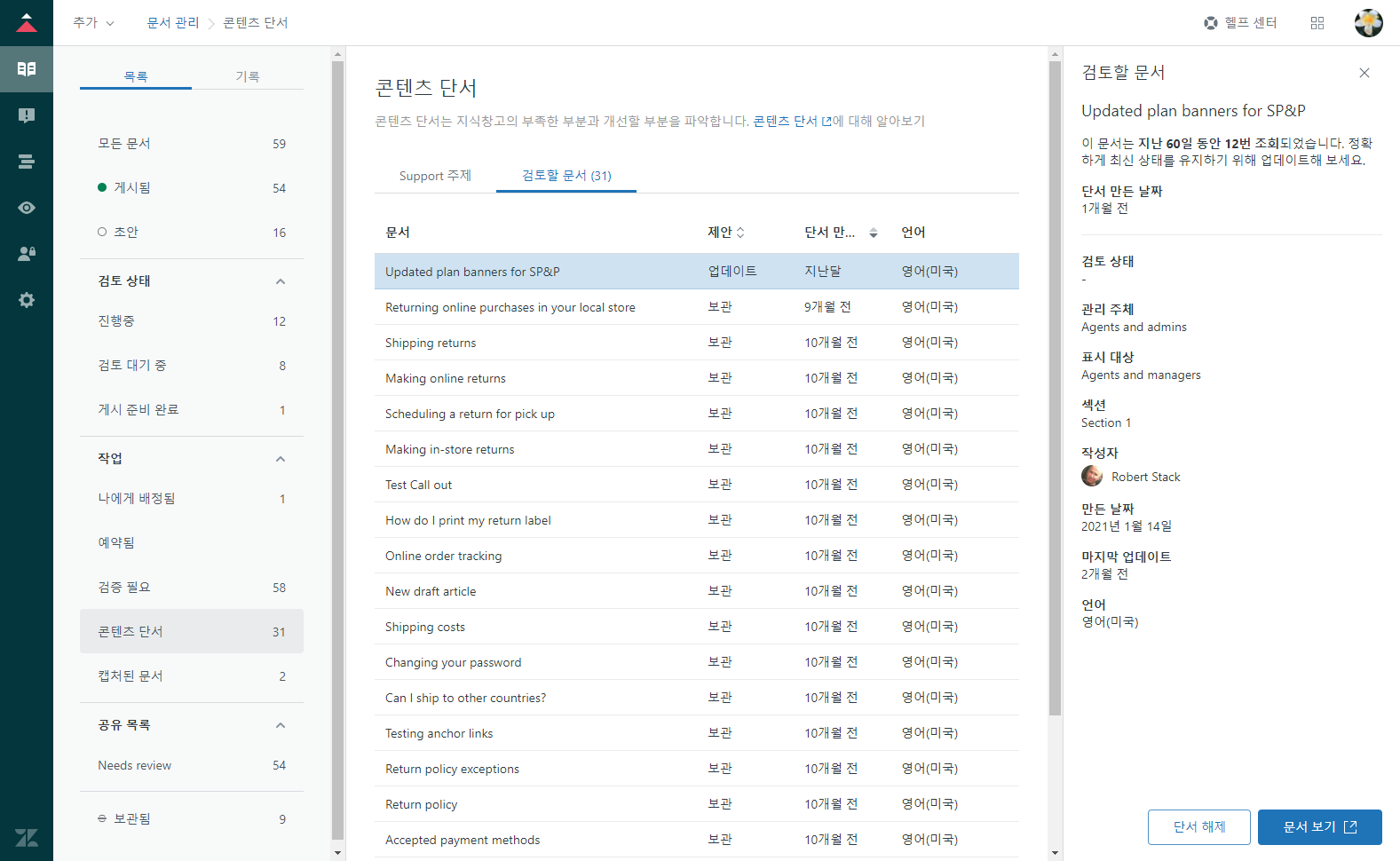This screenshot has height=861, width=1400.
Task: Collapse the 작업 section
Action: [x=281, y=459]
